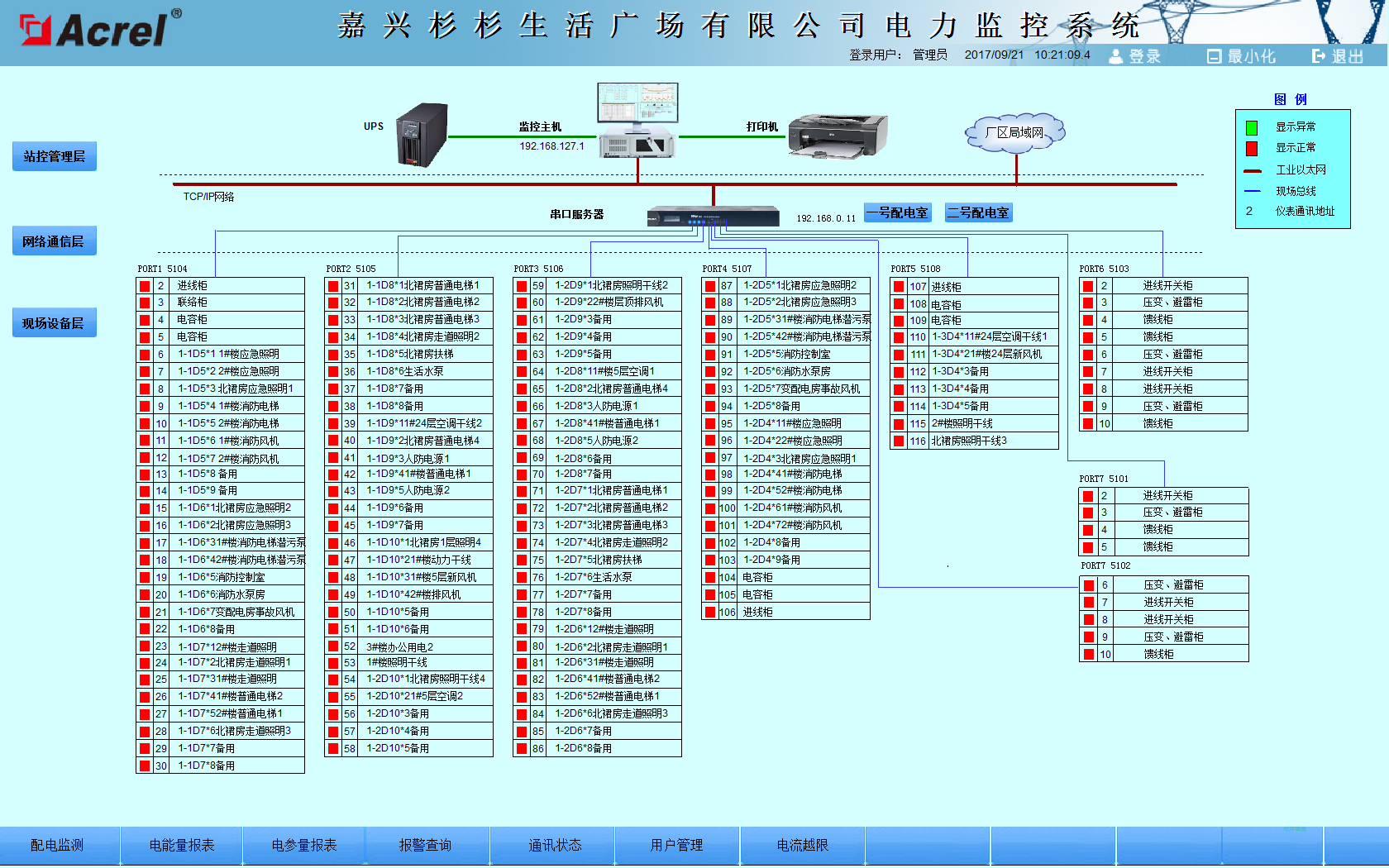Screen dimensions: 1389x868
Task: Click the 站控管理层 layer button
Action: 55,156
